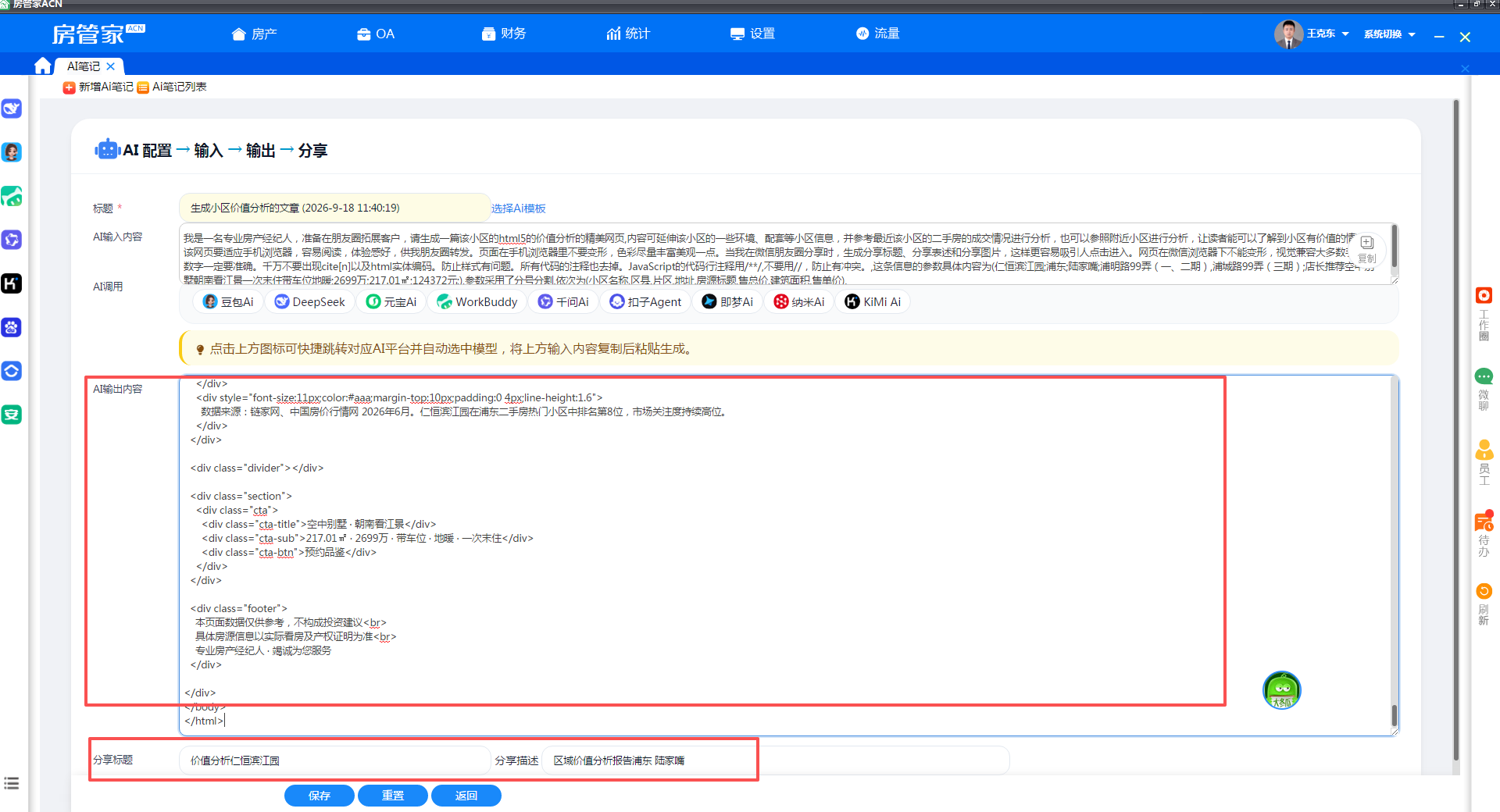The width and height of the screenshot is (1500, 812).
Task: Open the KiMi Ai shortcut
Action: 873,302
